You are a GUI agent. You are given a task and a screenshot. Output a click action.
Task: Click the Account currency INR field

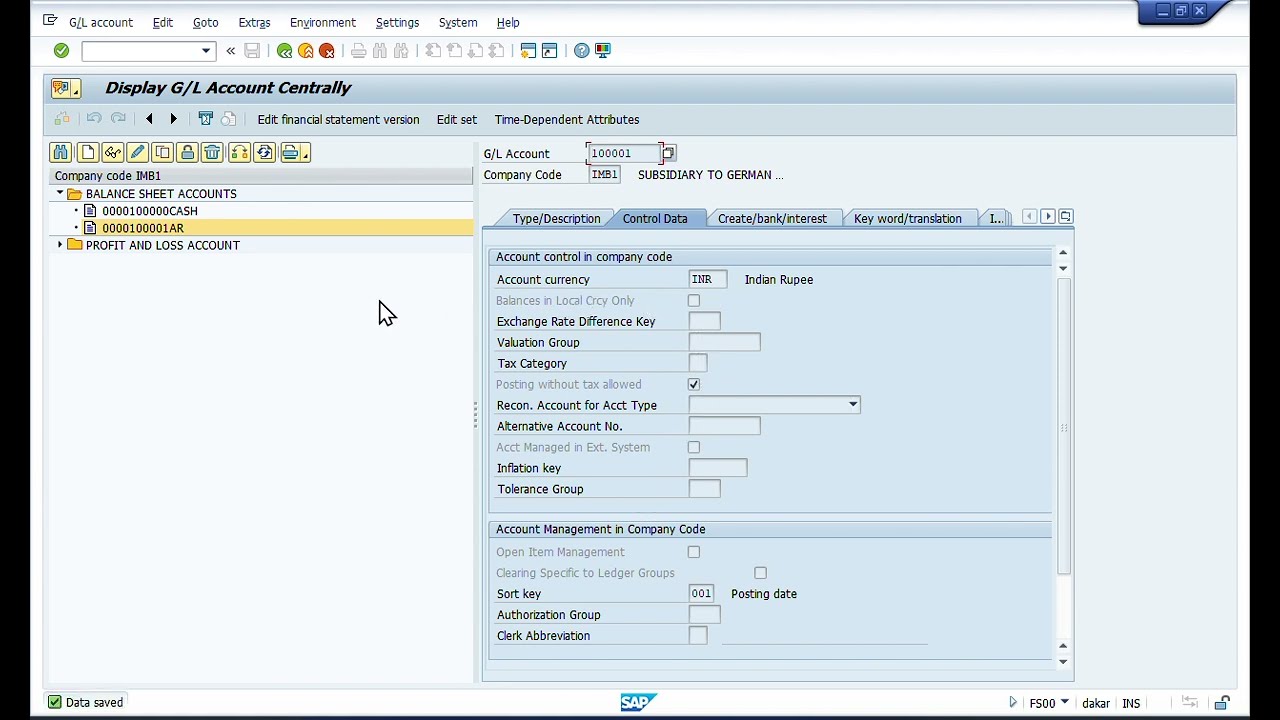(x=708, y=280)
